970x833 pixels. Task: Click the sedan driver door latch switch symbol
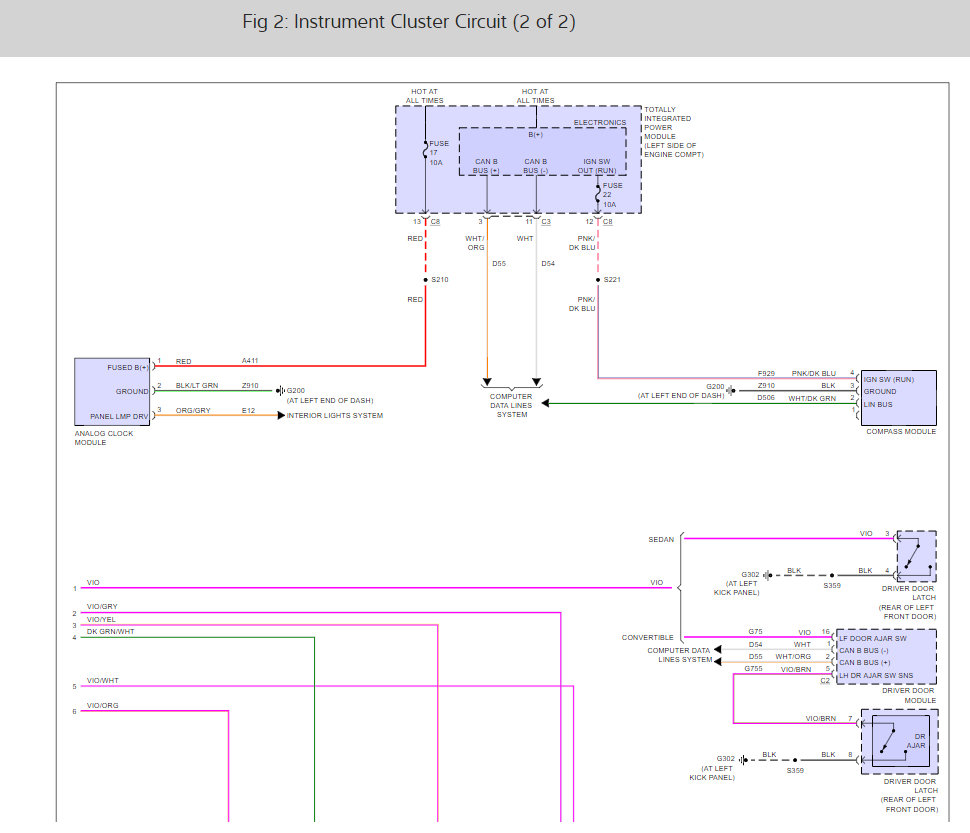916,556
